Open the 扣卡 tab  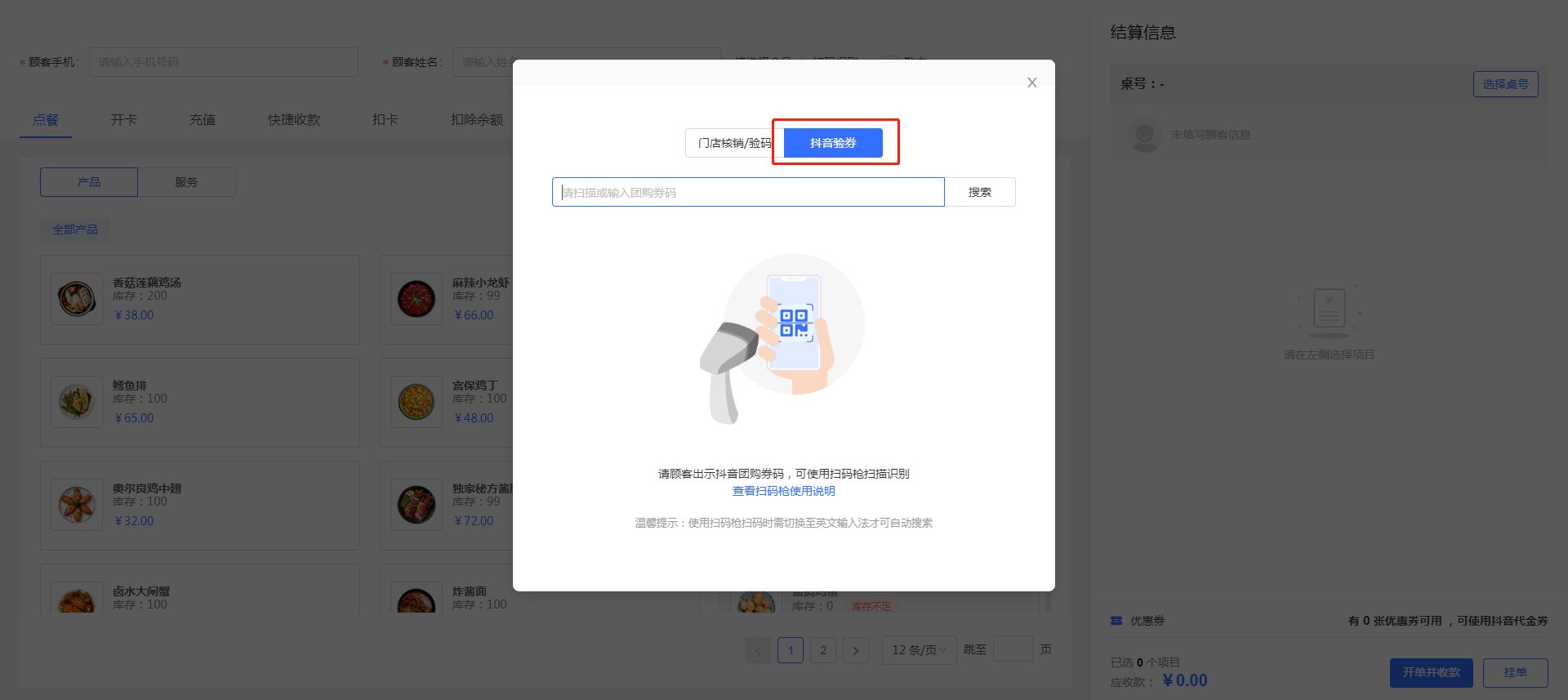[x=385, y=120]
